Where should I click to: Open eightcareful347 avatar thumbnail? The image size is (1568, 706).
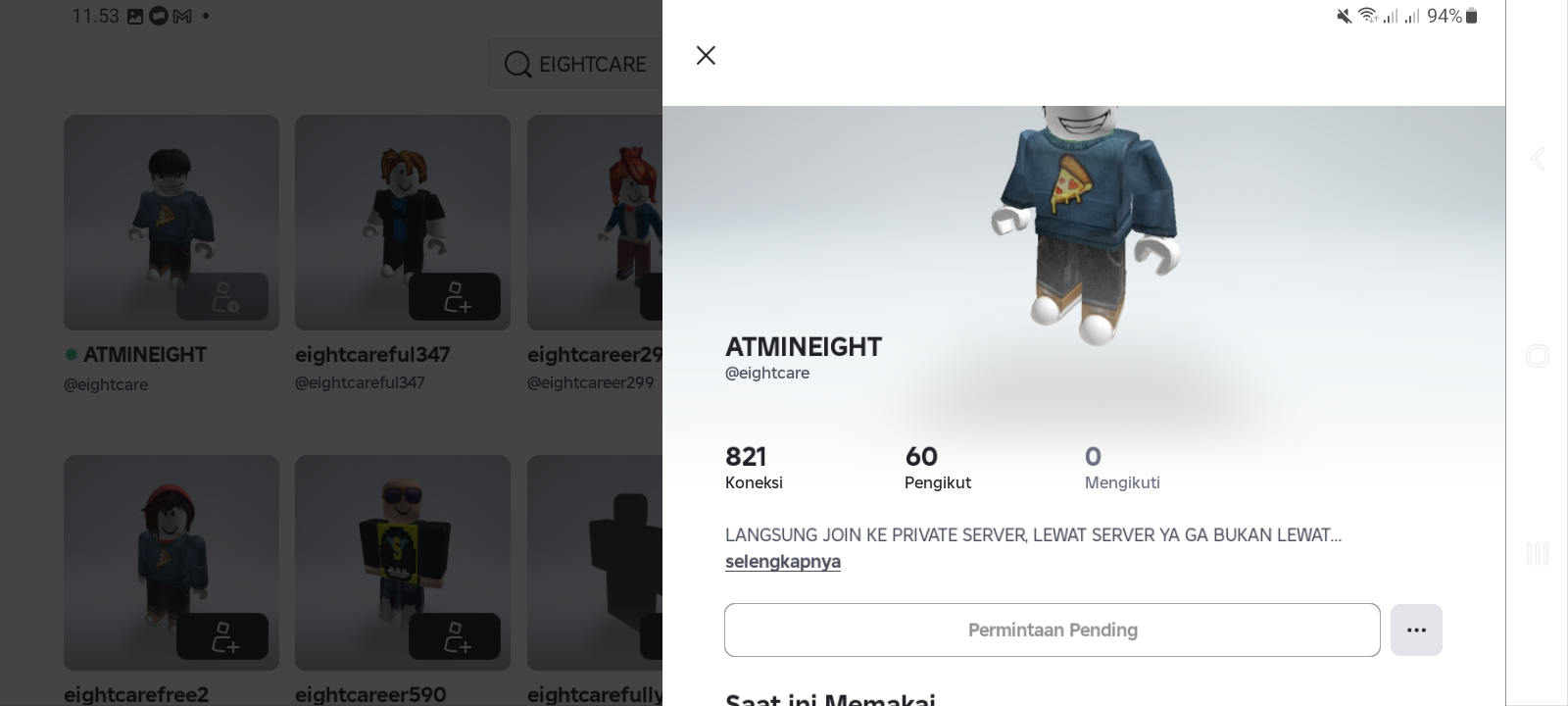coord(403,223)
